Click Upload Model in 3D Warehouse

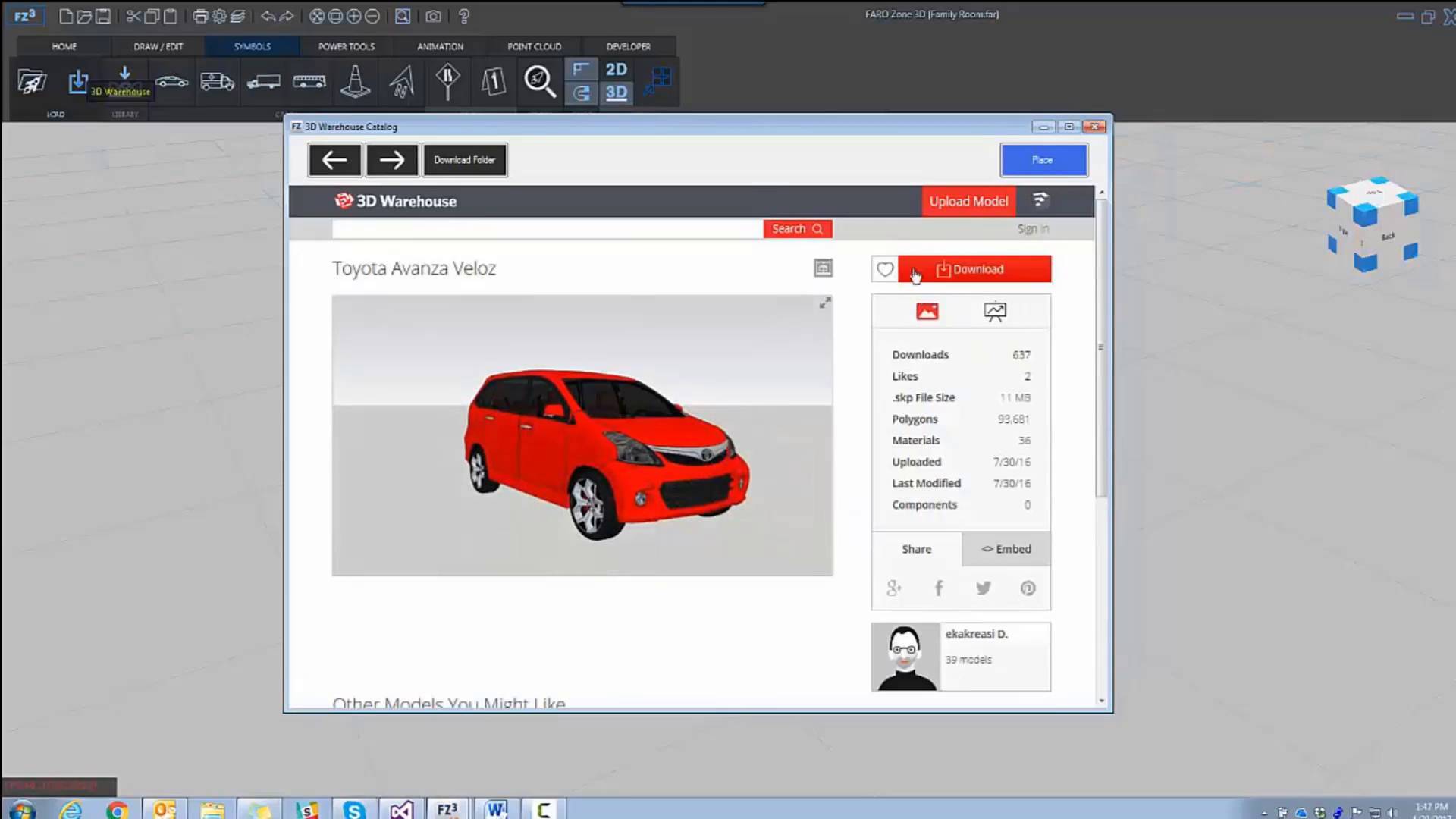(x=968, y=201)
